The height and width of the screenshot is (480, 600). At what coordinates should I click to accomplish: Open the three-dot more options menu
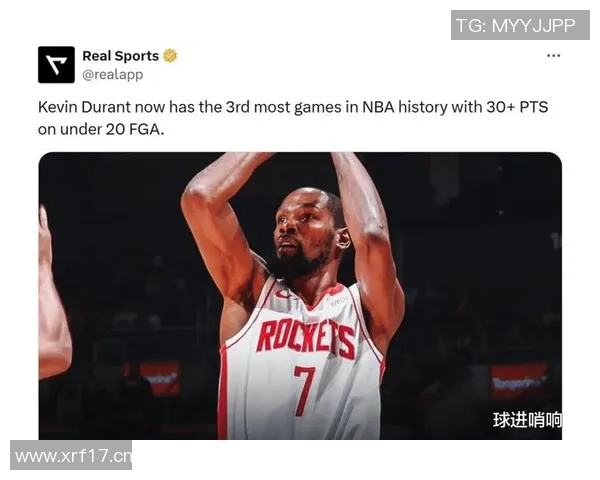point(553,56)
